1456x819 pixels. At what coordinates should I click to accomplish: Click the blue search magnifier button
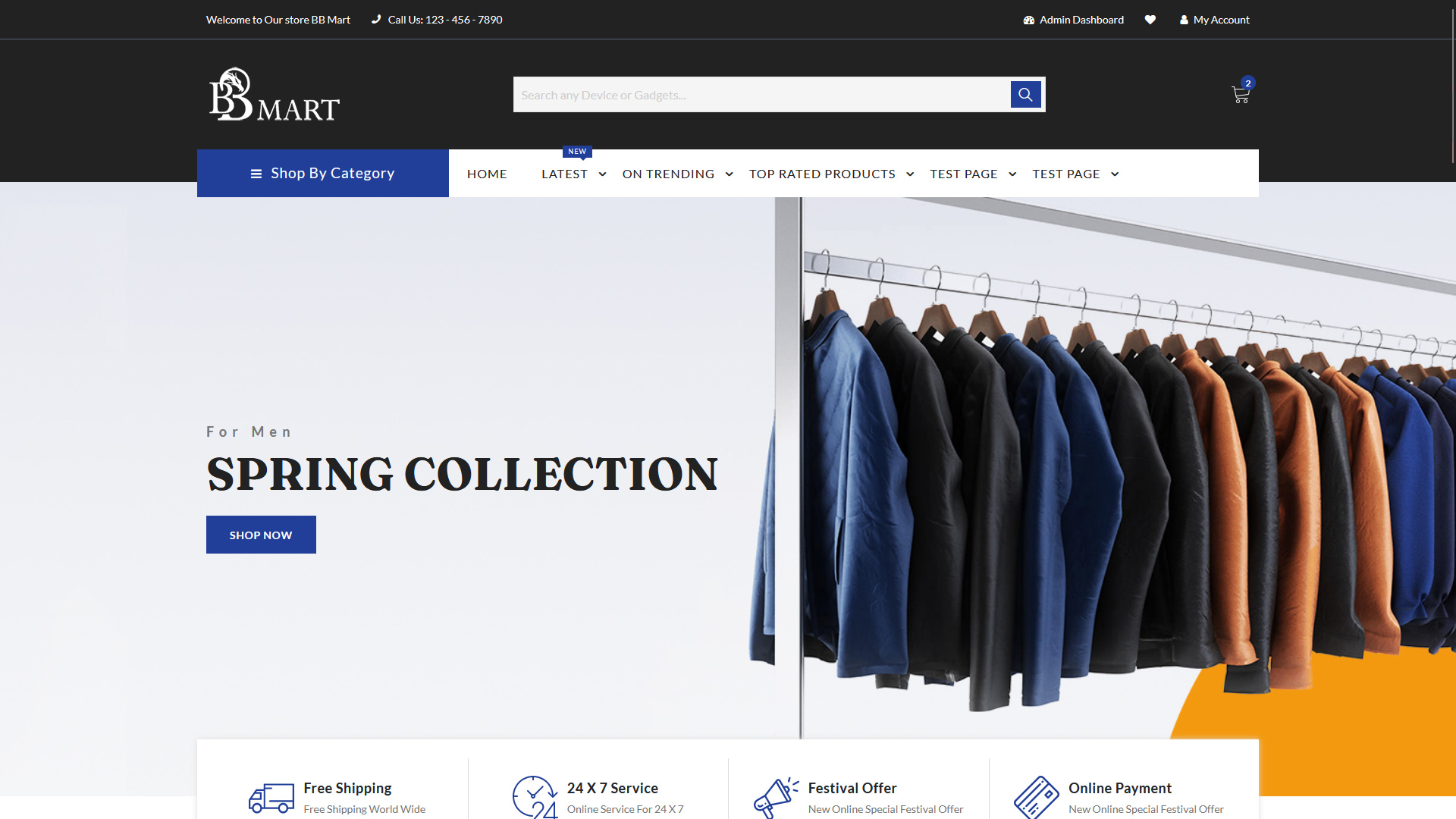[x=1025, y=95]
